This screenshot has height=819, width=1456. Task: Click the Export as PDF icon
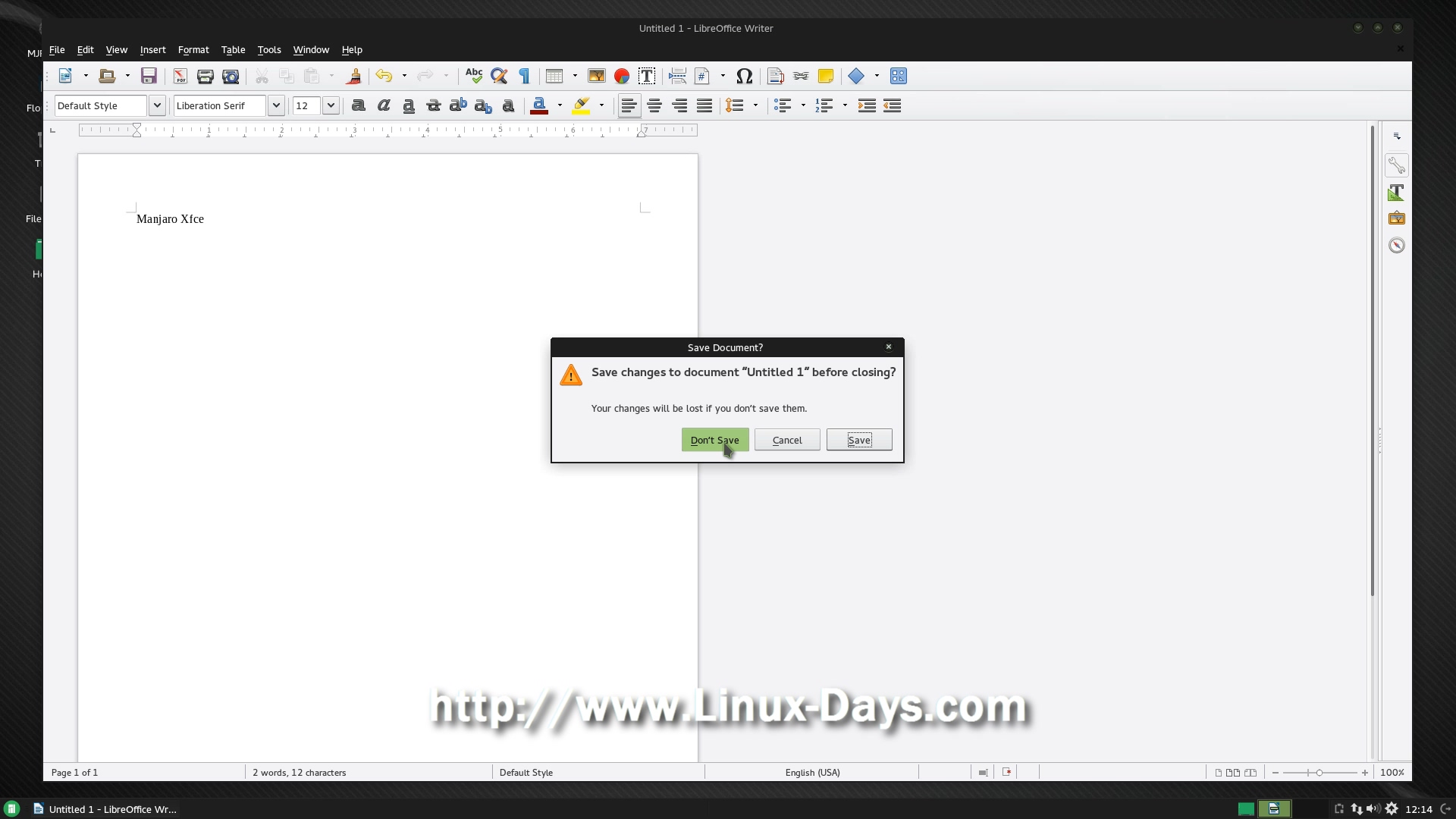click(x=180, y=76)
